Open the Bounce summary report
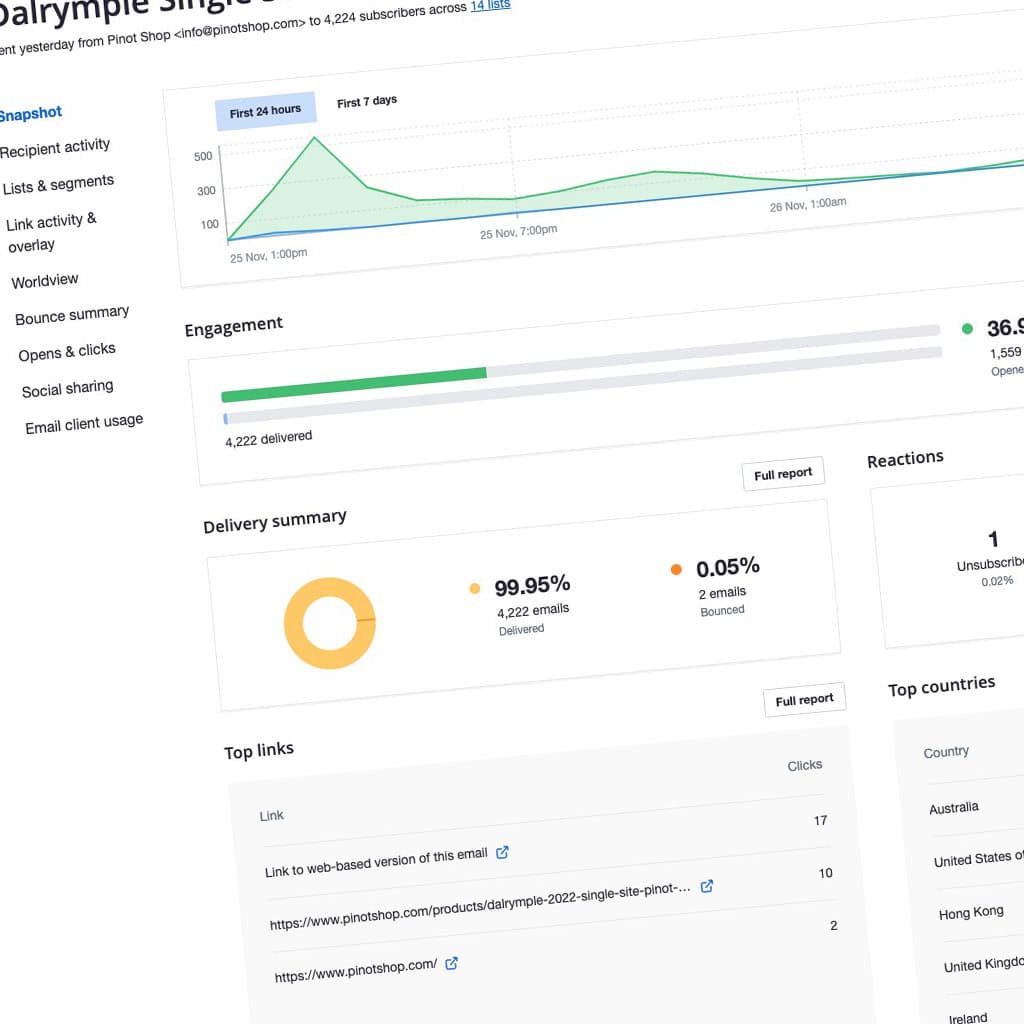Screen dimensions: 1024x1024 [x=72, y=316]
